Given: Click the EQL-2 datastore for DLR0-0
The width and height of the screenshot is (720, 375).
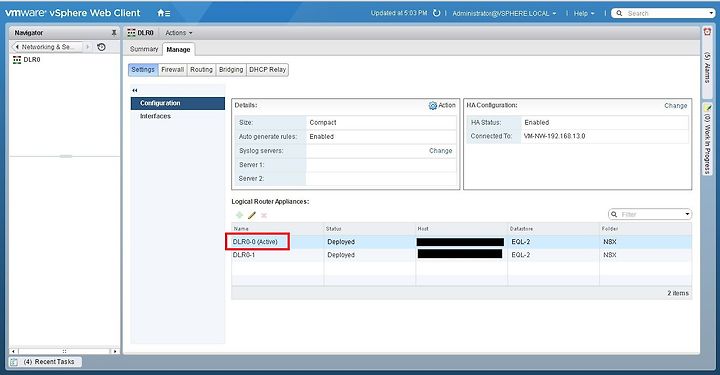Looking at the screenshot, I should [x=521, y=242].
